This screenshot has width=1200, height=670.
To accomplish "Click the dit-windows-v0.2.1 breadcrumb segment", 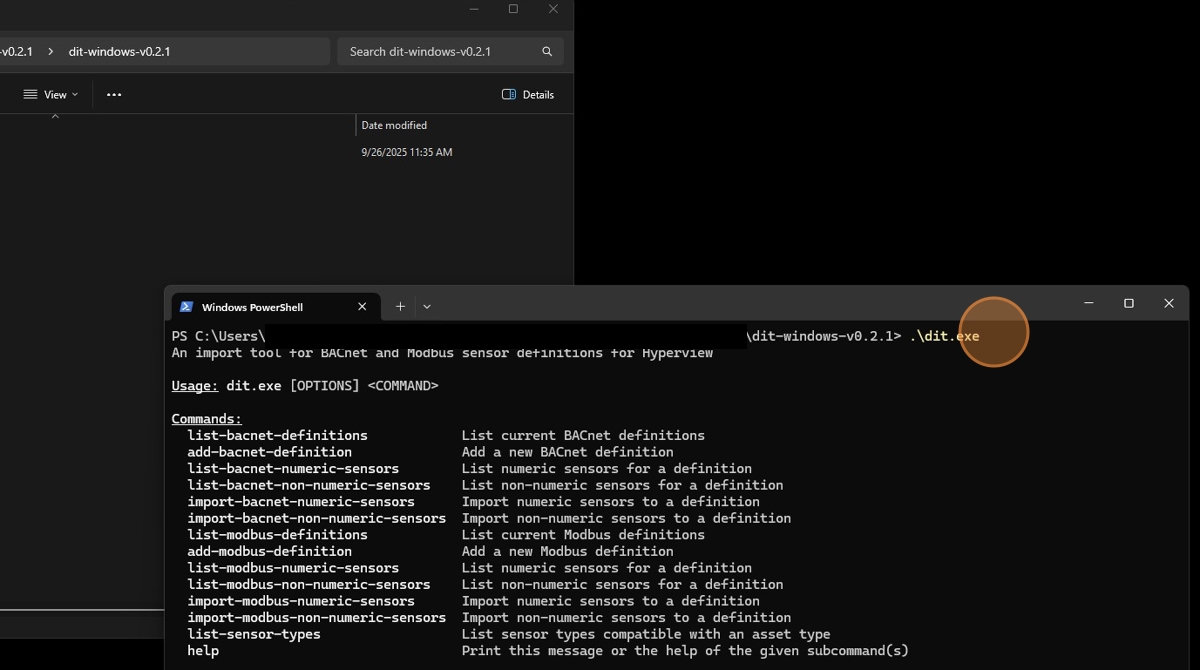I will 119,52.
